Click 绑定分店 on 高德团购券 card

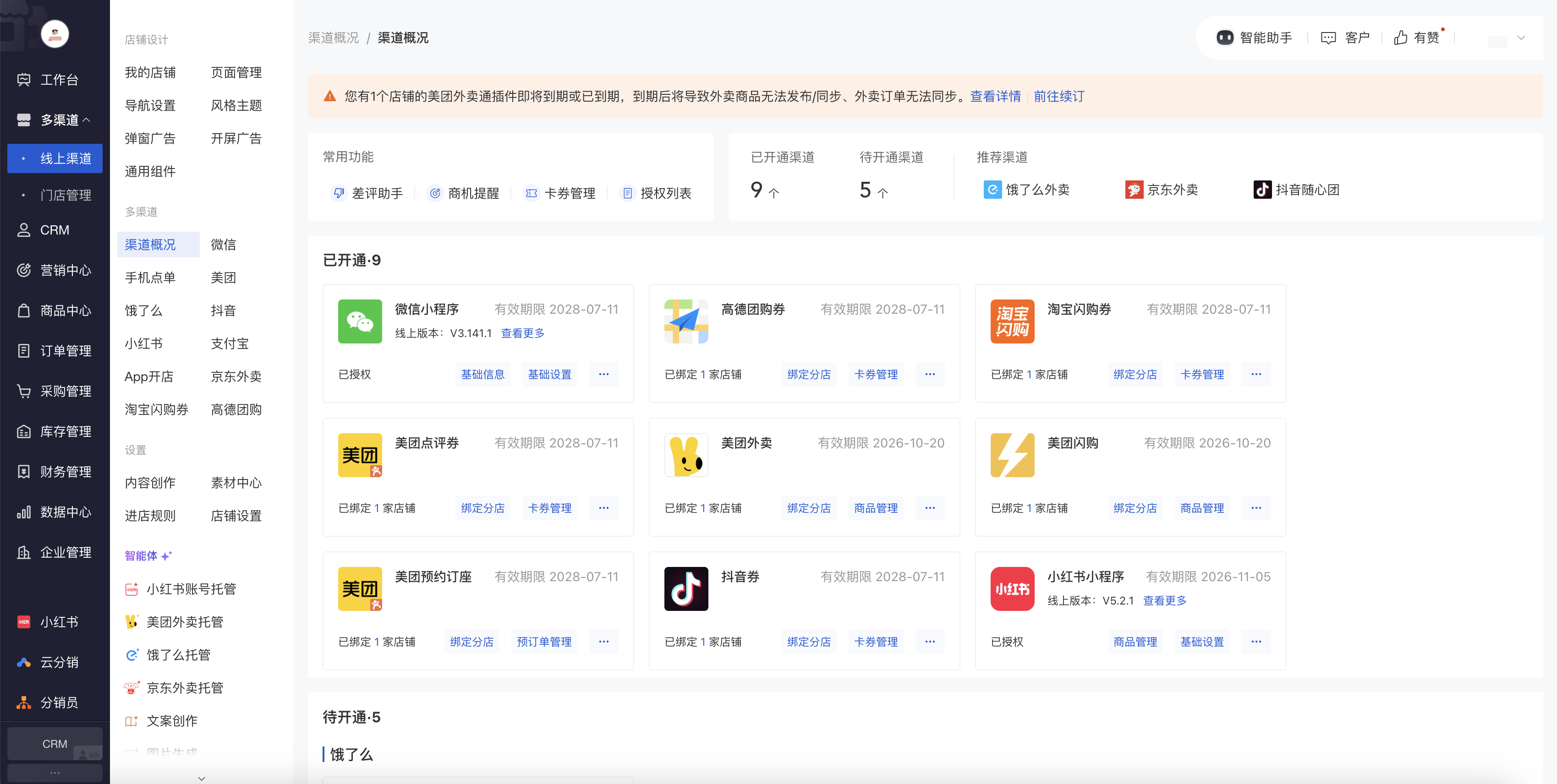click(809, 375)
